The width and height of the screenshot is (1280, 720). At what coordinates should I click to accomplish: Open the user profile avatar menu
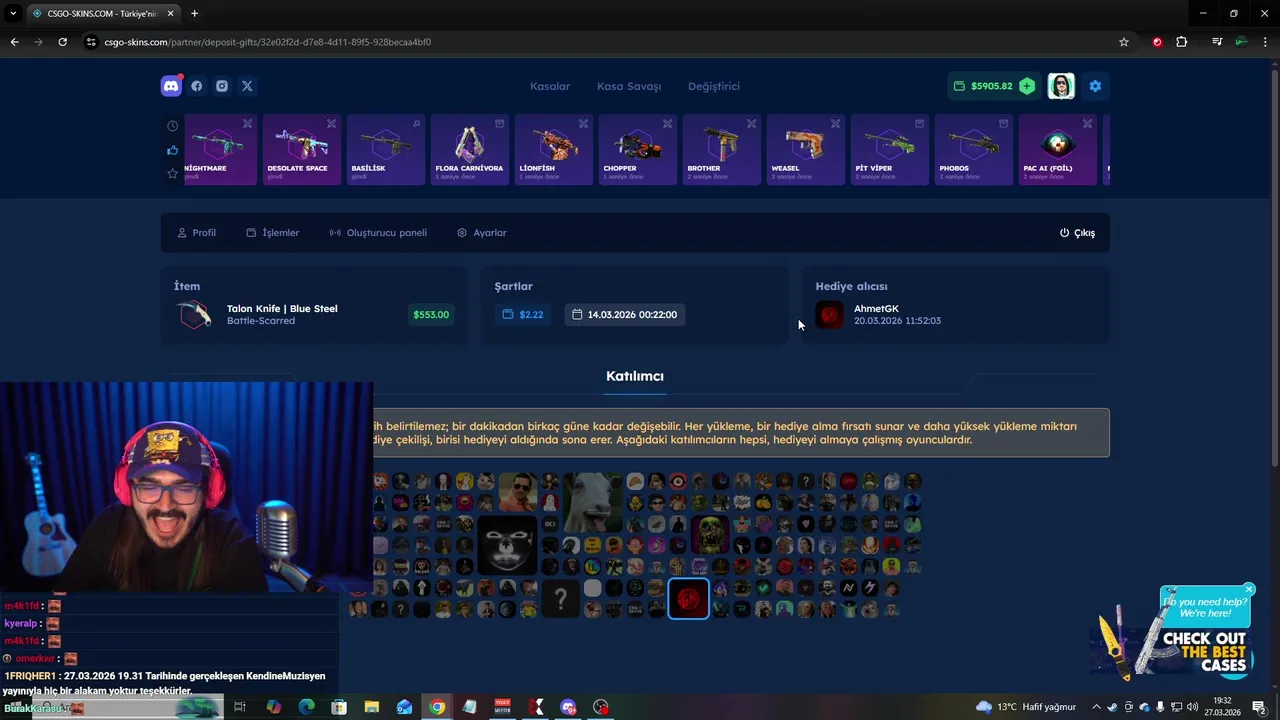click(x=1061, y=86)
